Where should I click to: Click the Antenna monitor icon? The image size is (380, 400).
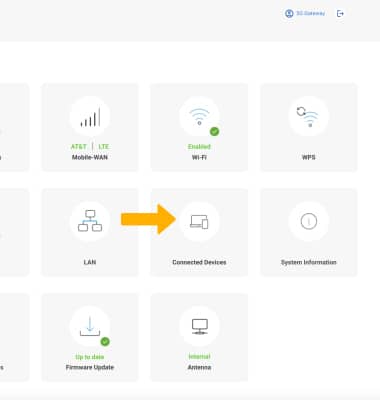tap(199, 326)
